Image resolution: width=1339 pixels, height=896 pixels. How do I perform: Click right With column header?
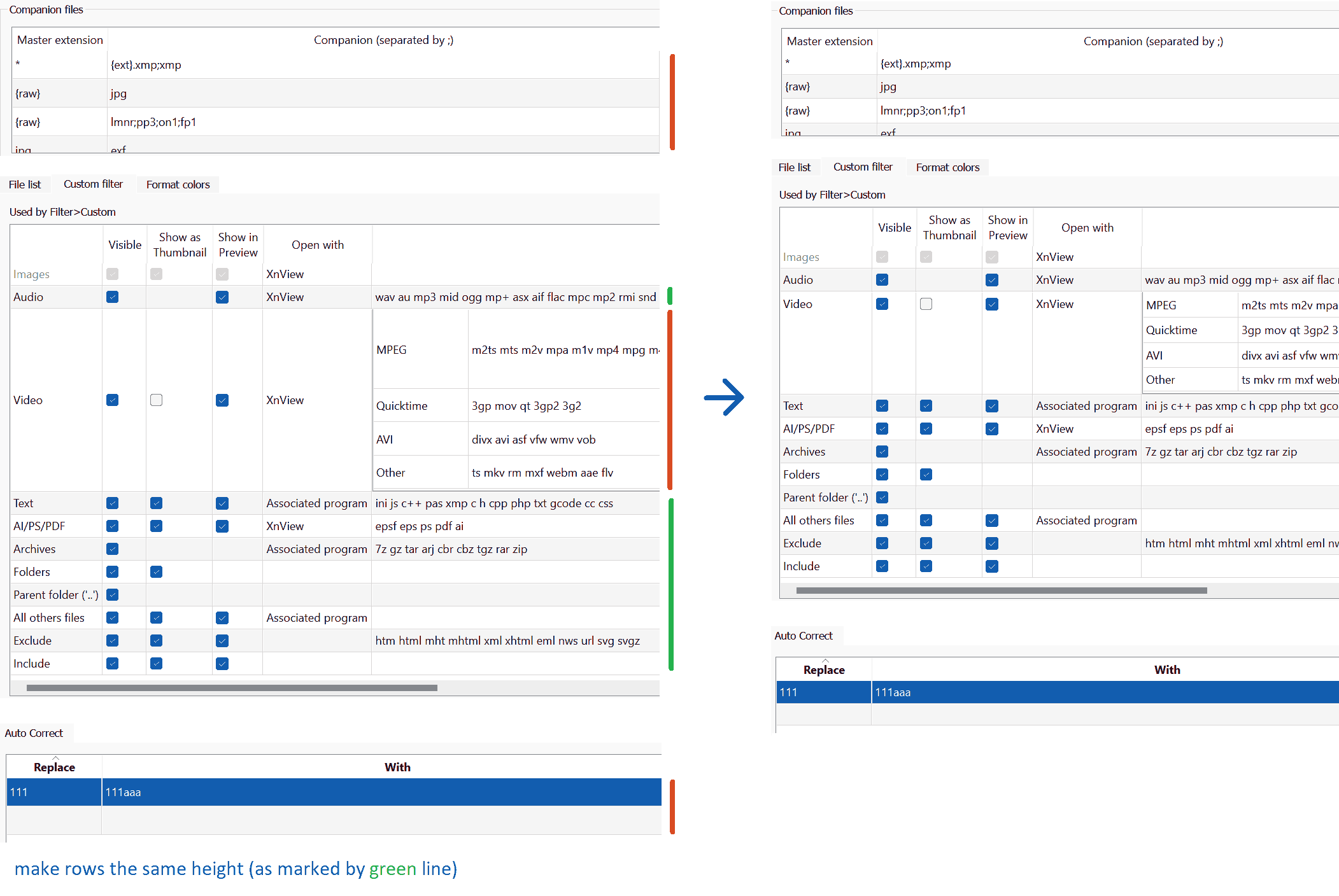1166,670
